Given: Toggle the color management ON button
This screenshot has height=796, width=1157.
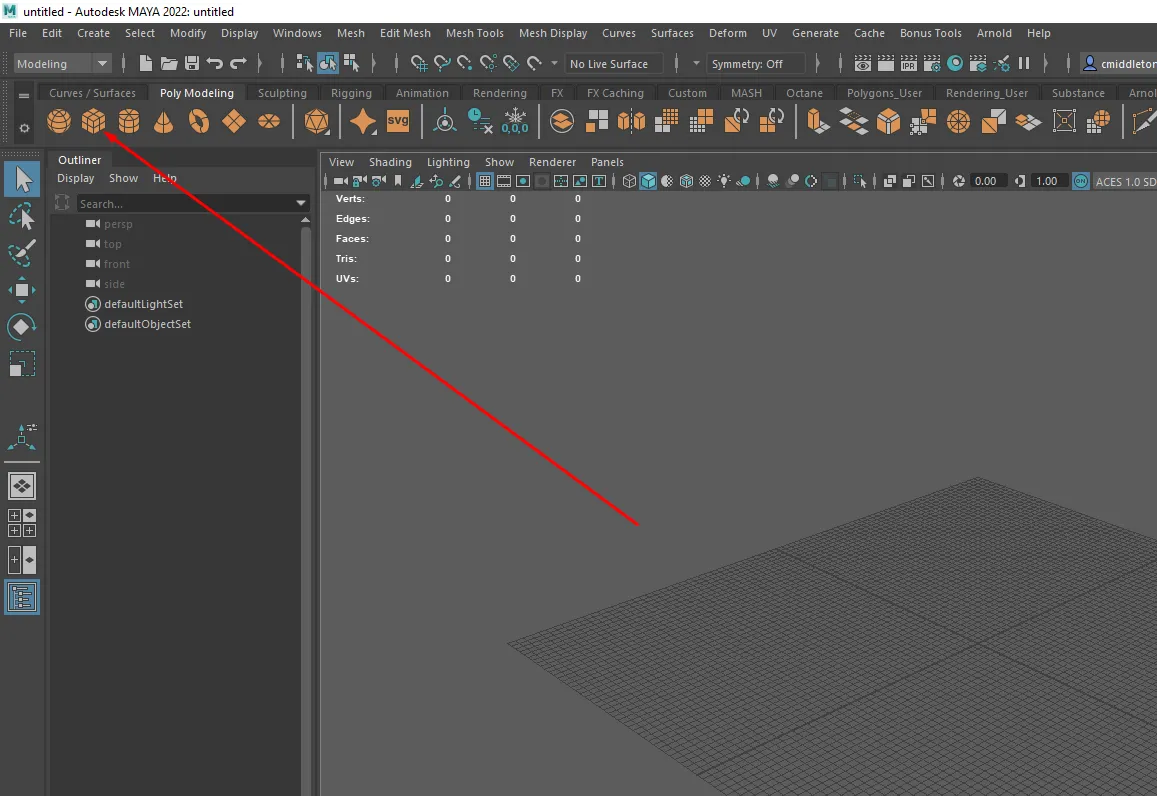Looking at the screenshot, I should [1080, 181].
